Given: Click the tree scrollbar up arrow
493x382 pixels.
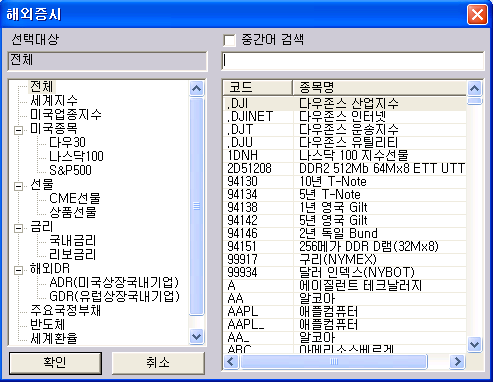Looking at the screenshot, I should pyautogui.click(x=196, y=89).
